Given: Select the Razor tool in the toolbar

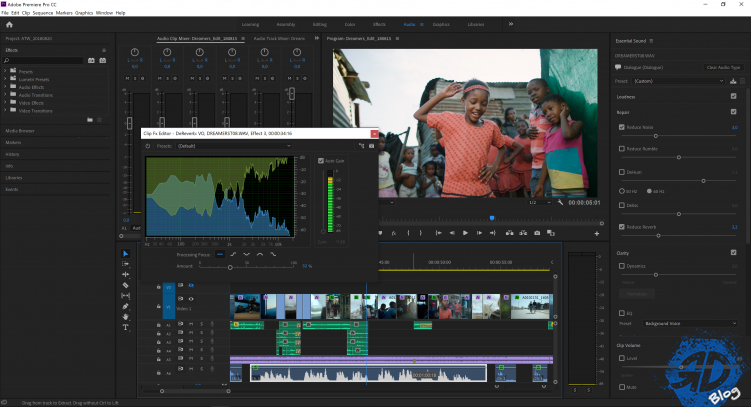Looking at the screenshot, I should pos(126,285).
